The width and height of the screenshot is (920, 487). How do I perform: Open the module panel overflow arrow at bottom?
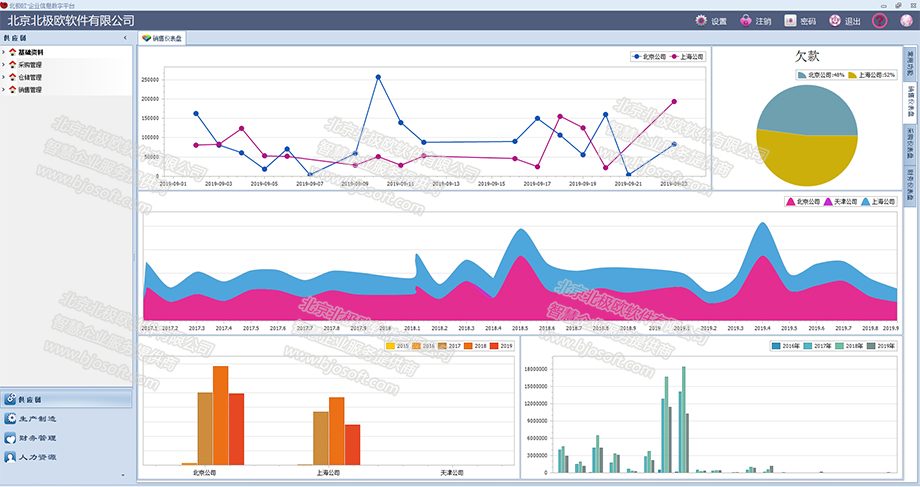click(123, 475)
